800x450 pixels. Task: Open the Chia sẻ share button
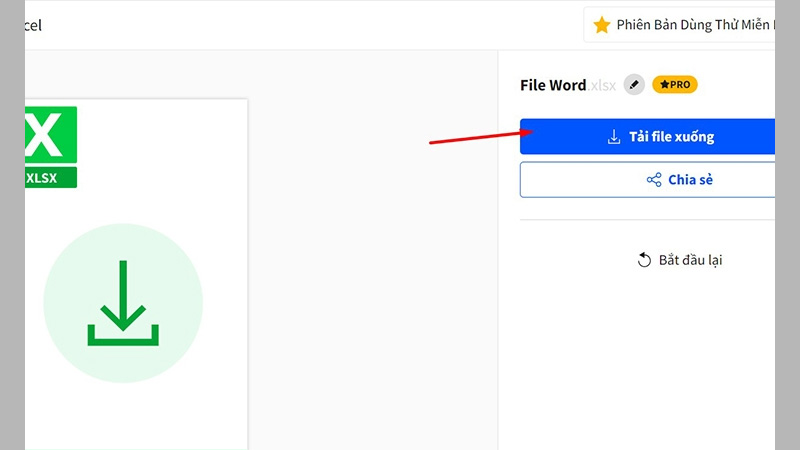click(647, 180)
